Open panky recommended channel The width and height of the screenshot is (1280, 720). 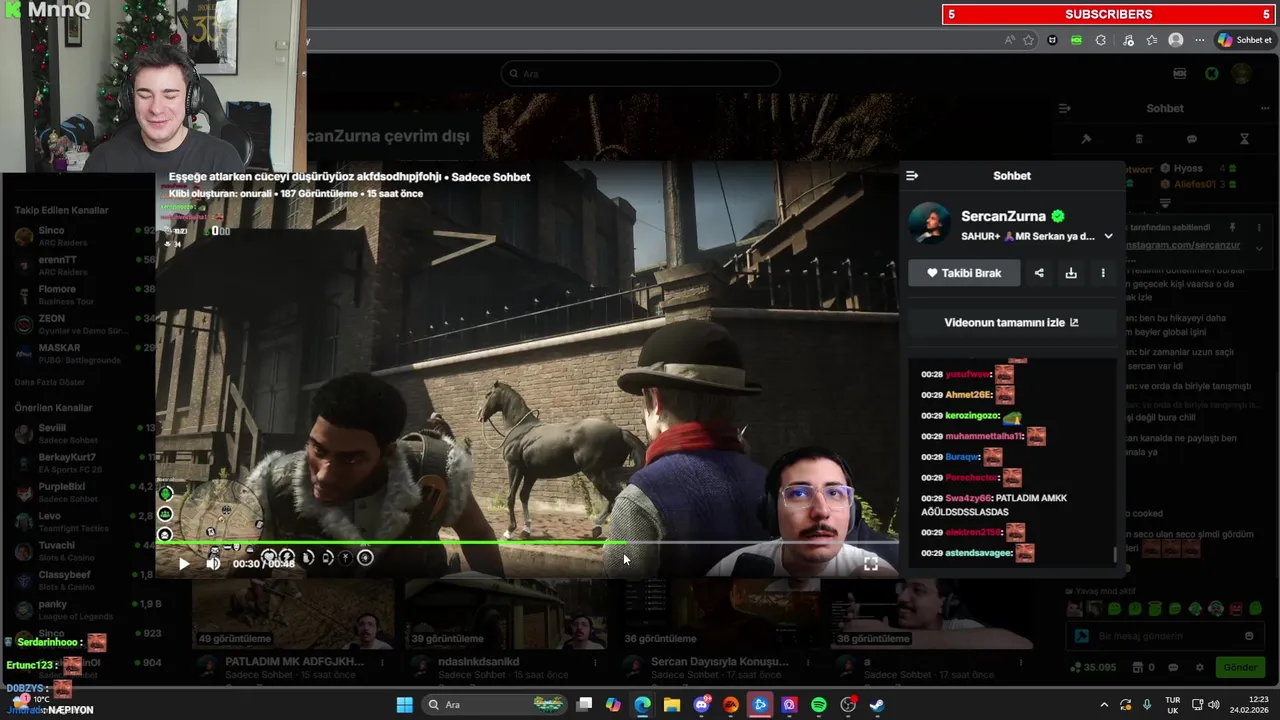80,609
